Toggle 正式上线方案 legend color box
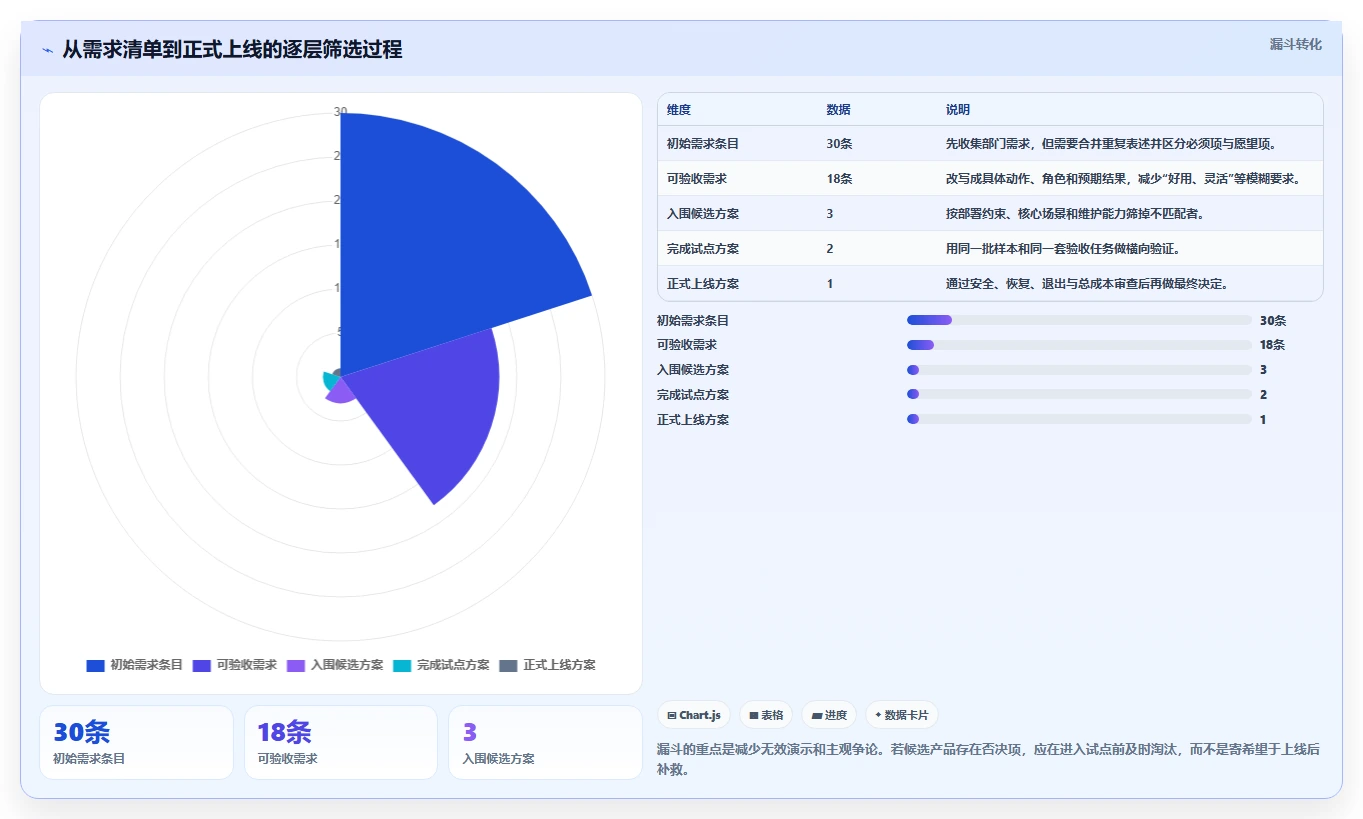The height and width of the screenshot is (819, 1363). tap(508, 665)
